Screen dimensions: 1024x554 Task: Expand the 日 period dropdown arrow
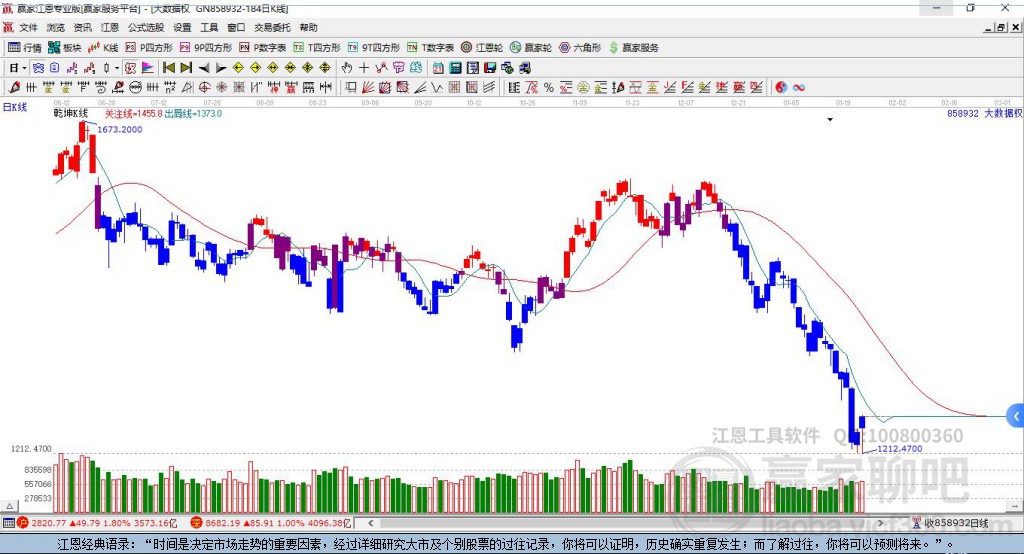pyautogui.click(x=24, y=68)
